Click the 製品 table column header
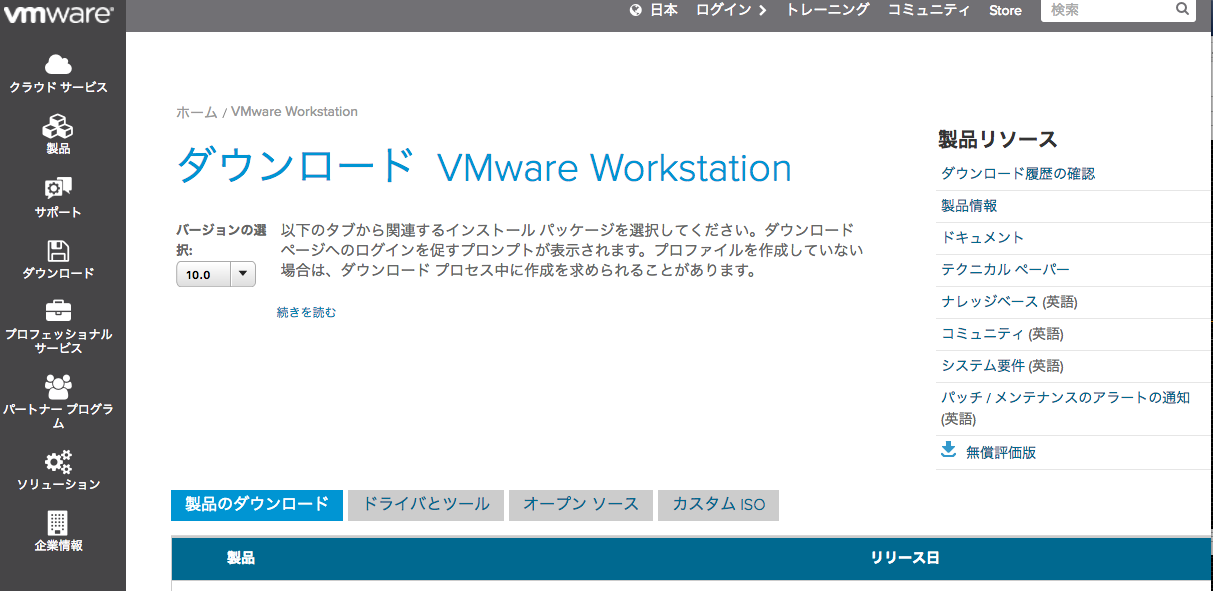This screenshot has height=591, width=1213. point(241,558)
